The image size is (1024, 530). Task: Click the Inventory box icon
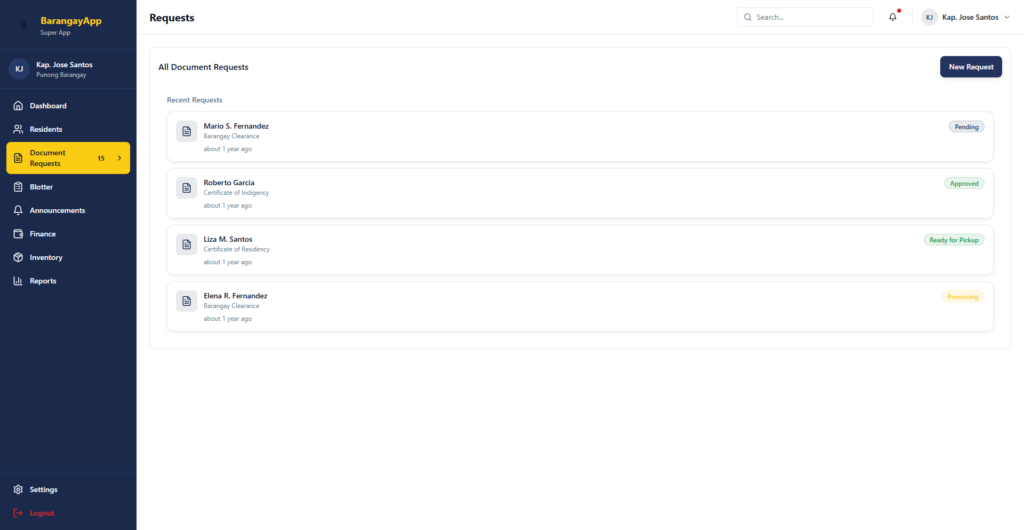[18, 258]
